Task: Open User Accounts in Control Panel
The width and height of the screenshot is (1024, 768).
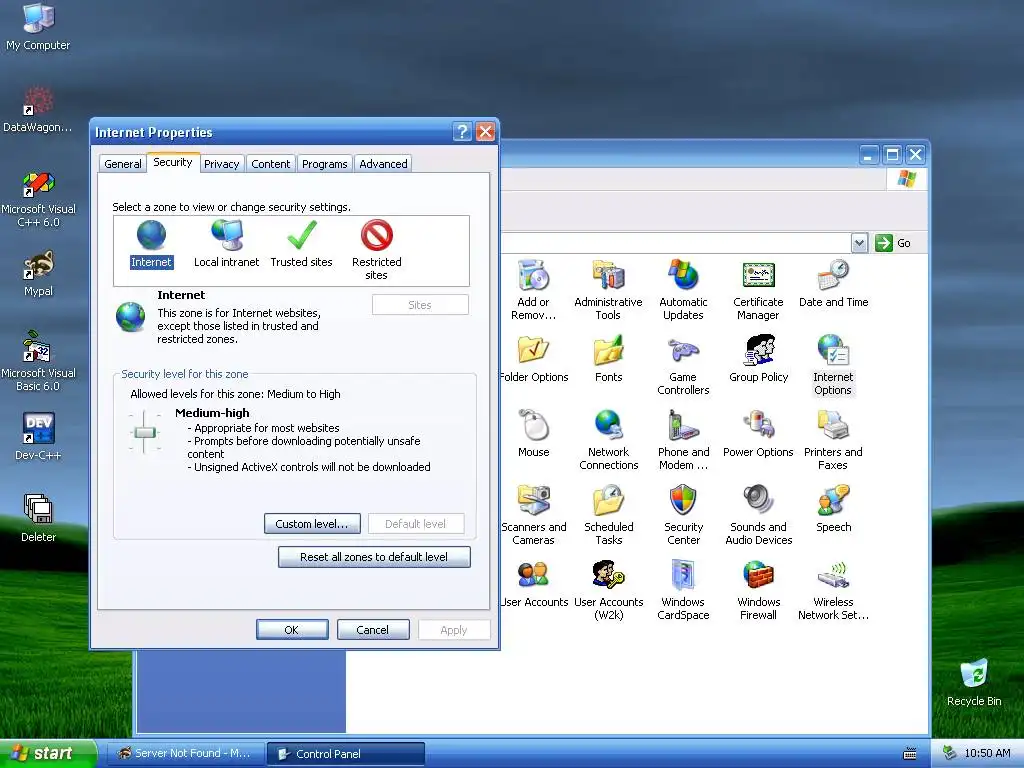Action: pyautogui.click(x=534, y=584)
